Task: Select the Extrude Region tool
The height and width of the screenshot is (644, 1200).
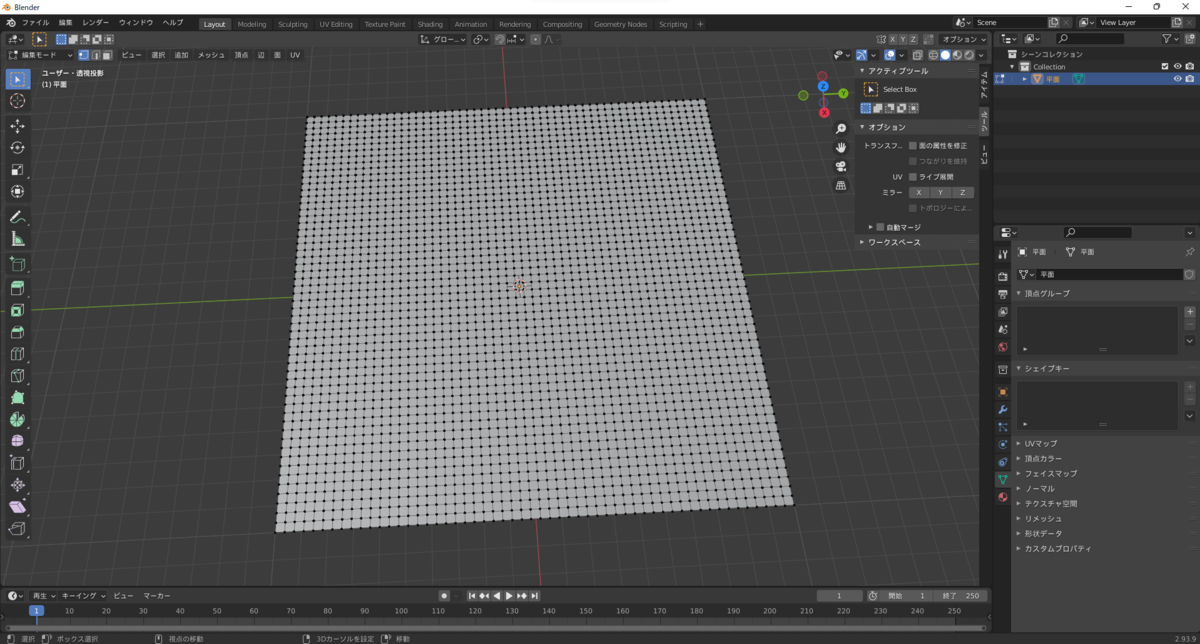Action: [18, 288]
